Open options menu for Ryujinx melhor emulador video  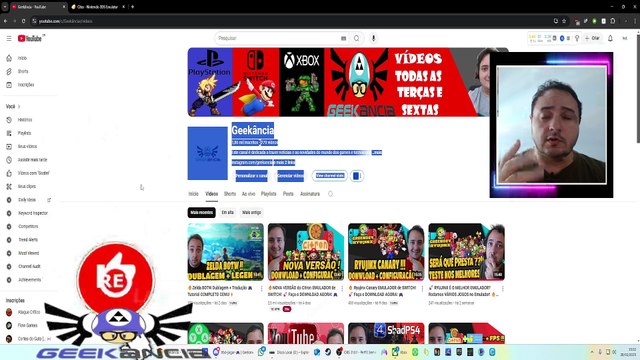click(x=502, y=289)
